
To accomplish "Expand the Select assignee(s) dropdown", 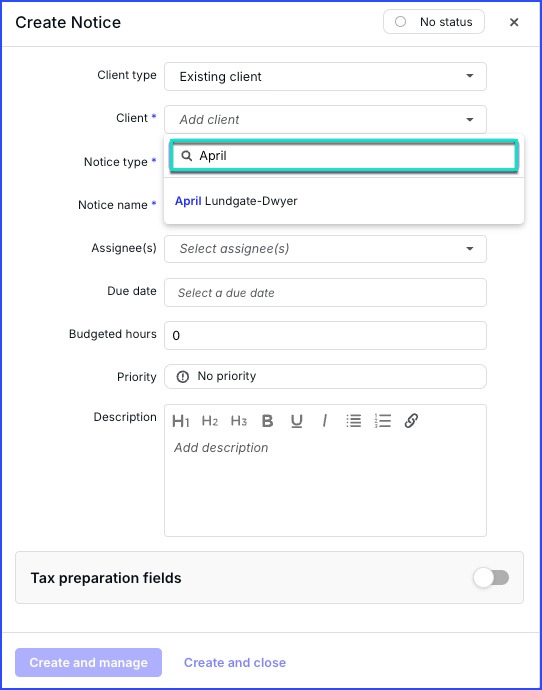I will 326,249.
